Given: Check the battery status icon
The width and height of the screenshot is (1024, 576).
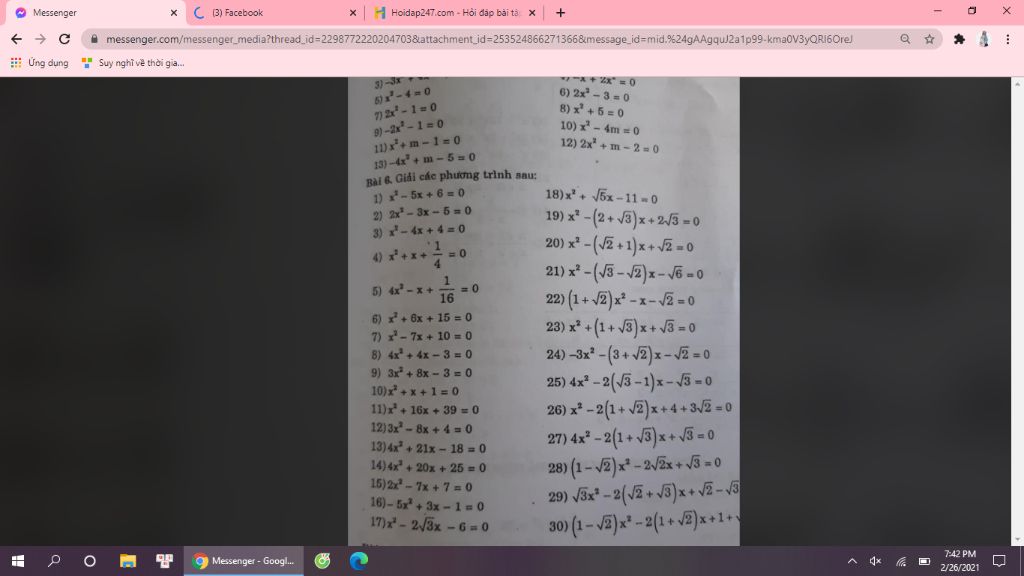Looking at the screenshot, I should [924, 561].
